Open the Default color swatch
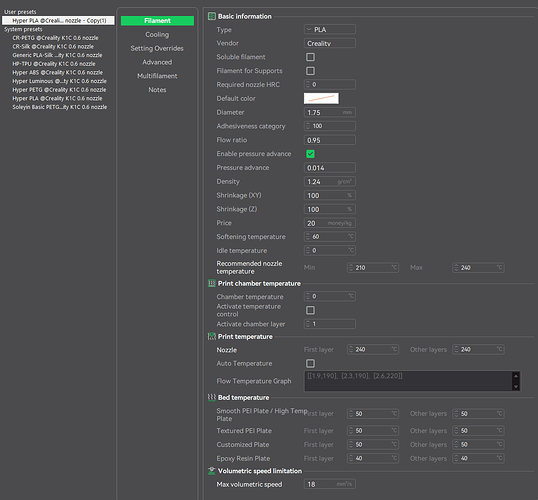Screen dimensions: 538x500 click(321, 98)
